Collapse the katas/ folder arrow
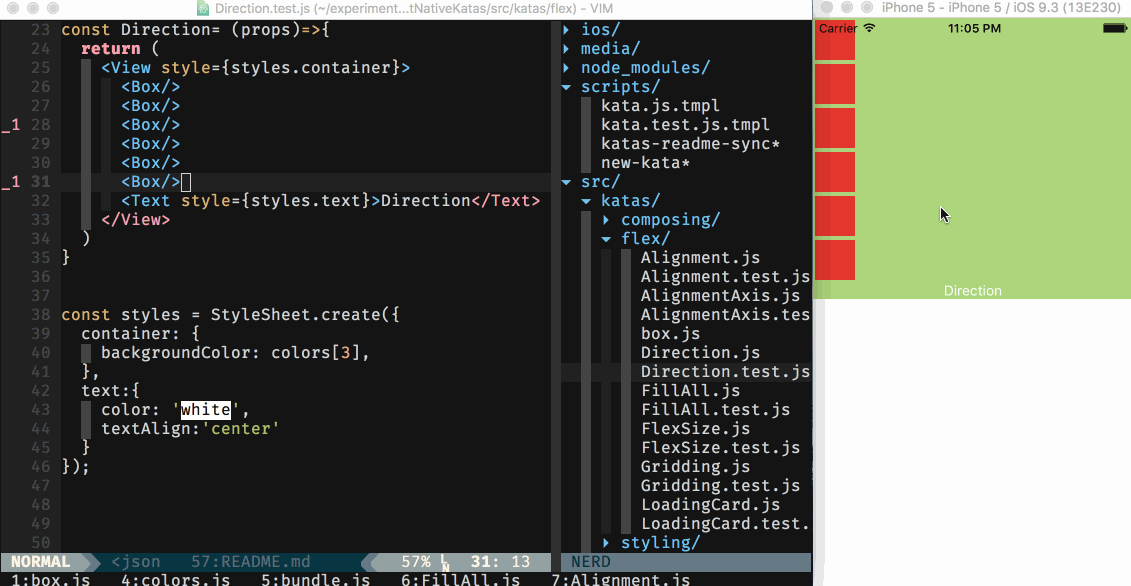Image resolution: width=1131 pixels, height=586 pixels. [x=586, y=201]
